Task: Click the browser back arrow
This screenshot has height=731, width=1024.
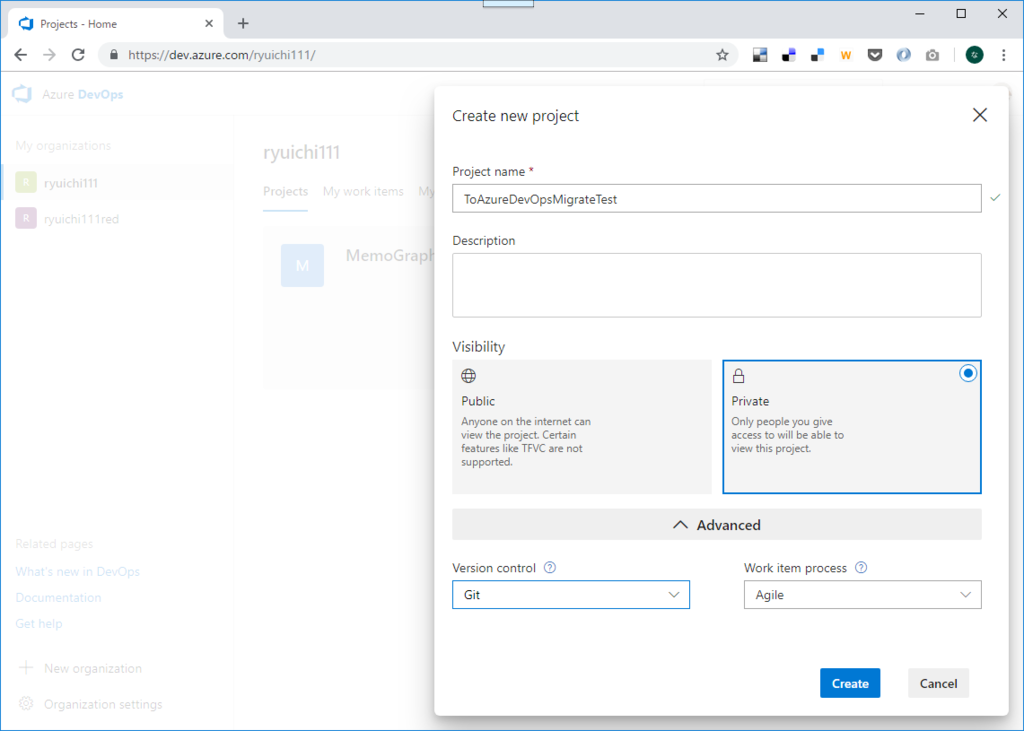Action: tap(21, 55)
